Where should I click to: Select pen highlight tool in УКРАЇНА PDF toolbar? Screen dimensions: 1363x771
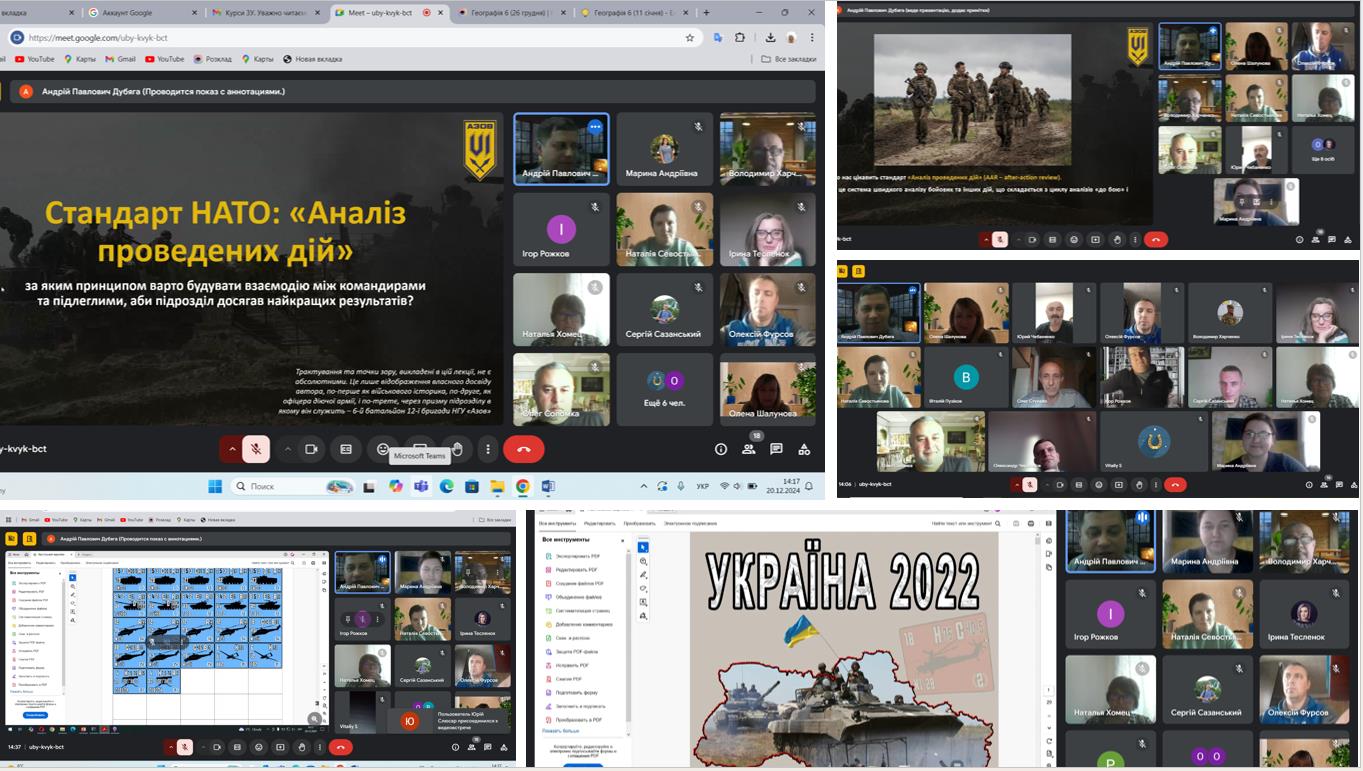pos(643,575)
